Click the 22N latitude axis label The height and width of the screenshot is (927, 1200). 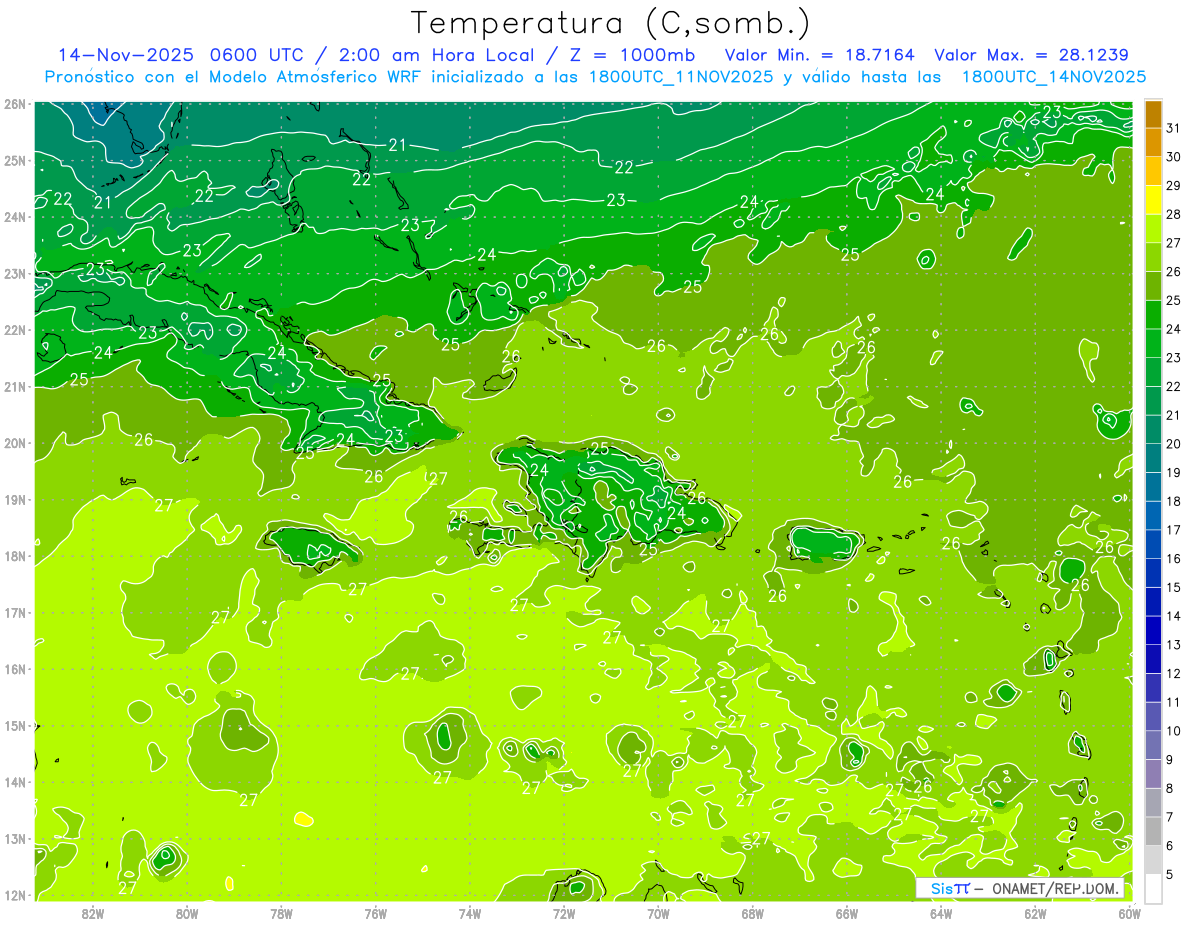[x=15, y=330]
